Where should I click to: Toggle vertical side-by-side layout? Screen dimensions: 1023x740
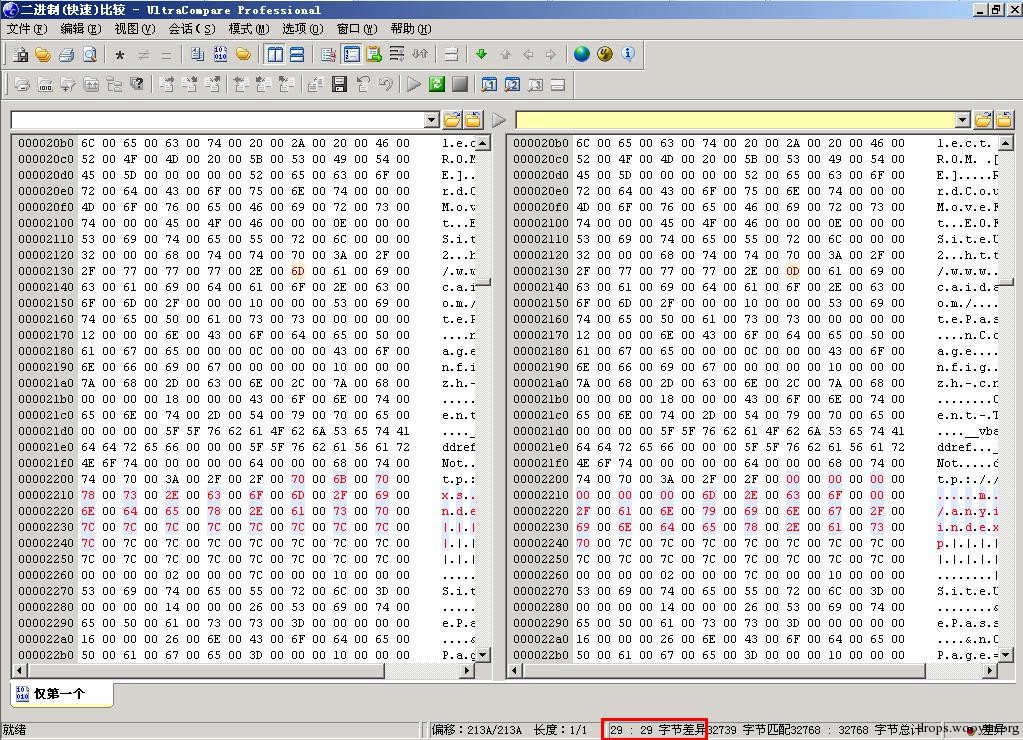(275, 54)
